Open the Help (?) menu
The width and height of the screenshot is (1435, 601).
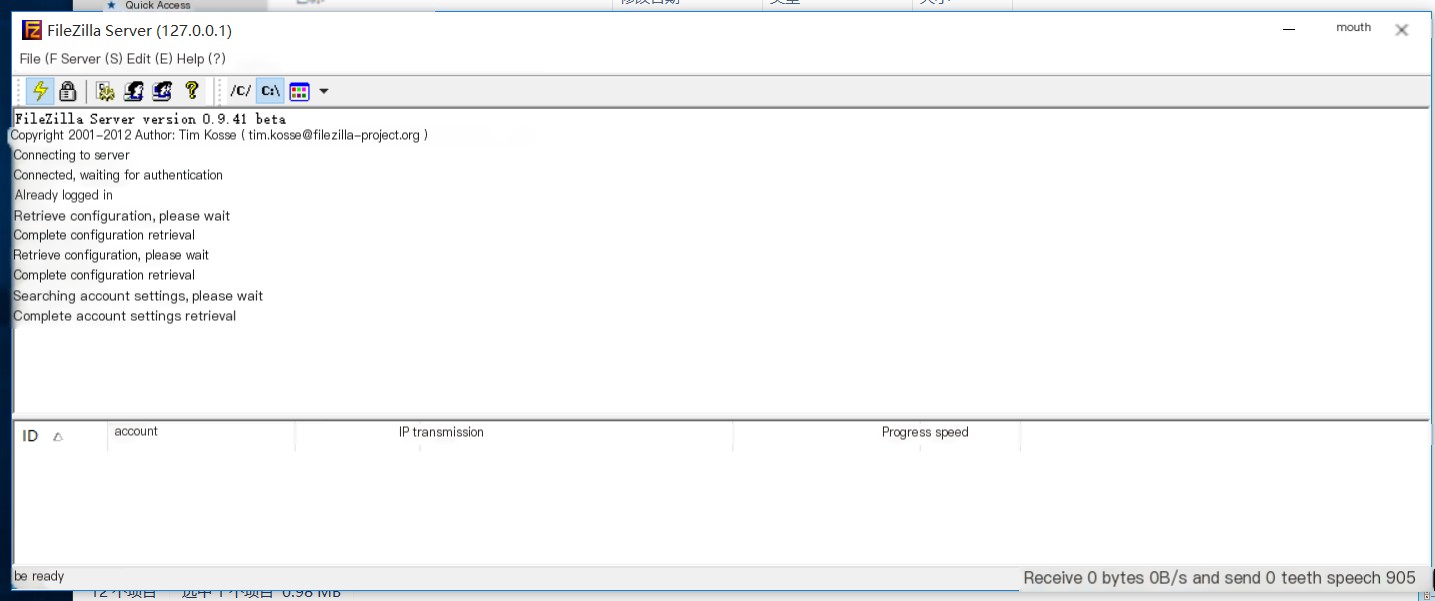[201, 59]
